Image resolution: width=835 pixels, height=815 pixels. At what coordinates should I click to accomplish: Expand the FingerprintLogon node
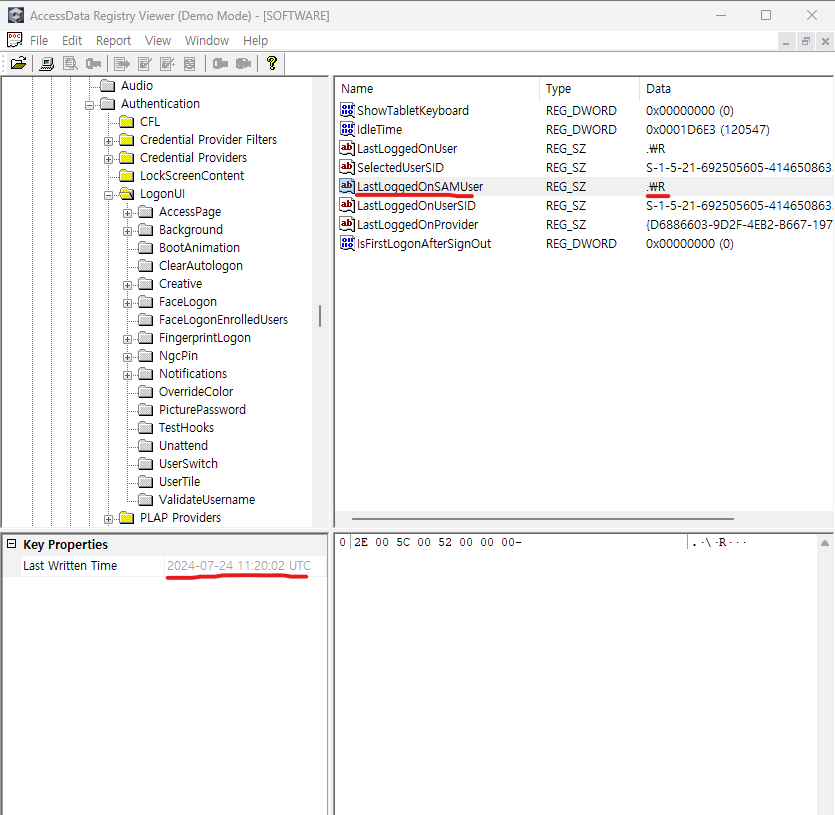(x=127, y=339)
